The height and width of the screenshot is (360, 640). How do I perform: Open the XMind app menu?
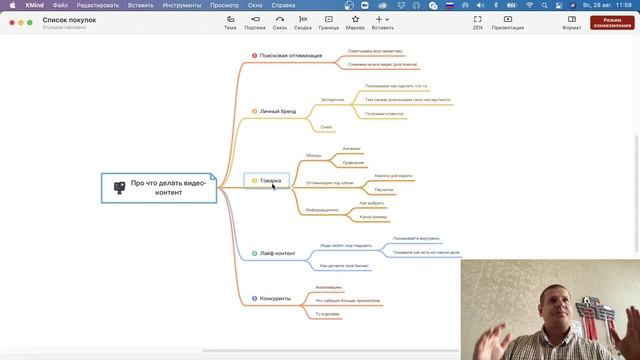(x=34, y=5)
